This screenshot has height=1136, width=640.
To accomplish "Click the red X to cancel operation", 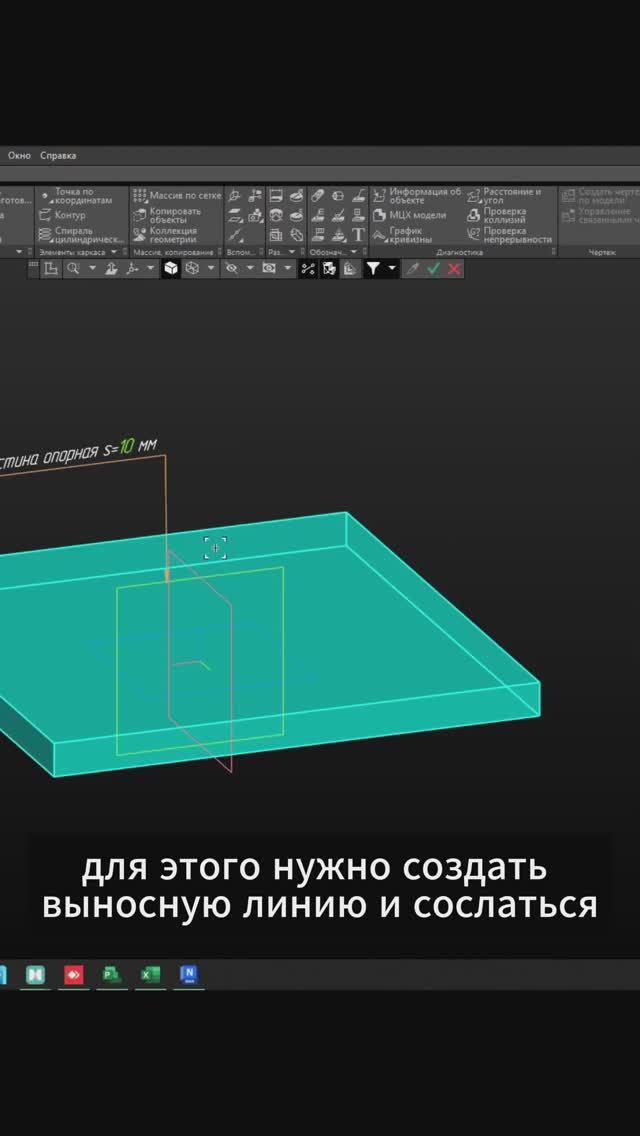I will pyautogui.click(x=454, y=269).
